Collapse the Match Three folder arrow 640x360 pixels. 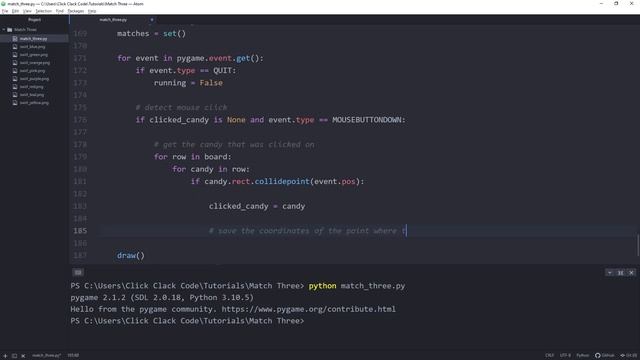(4, 30)
